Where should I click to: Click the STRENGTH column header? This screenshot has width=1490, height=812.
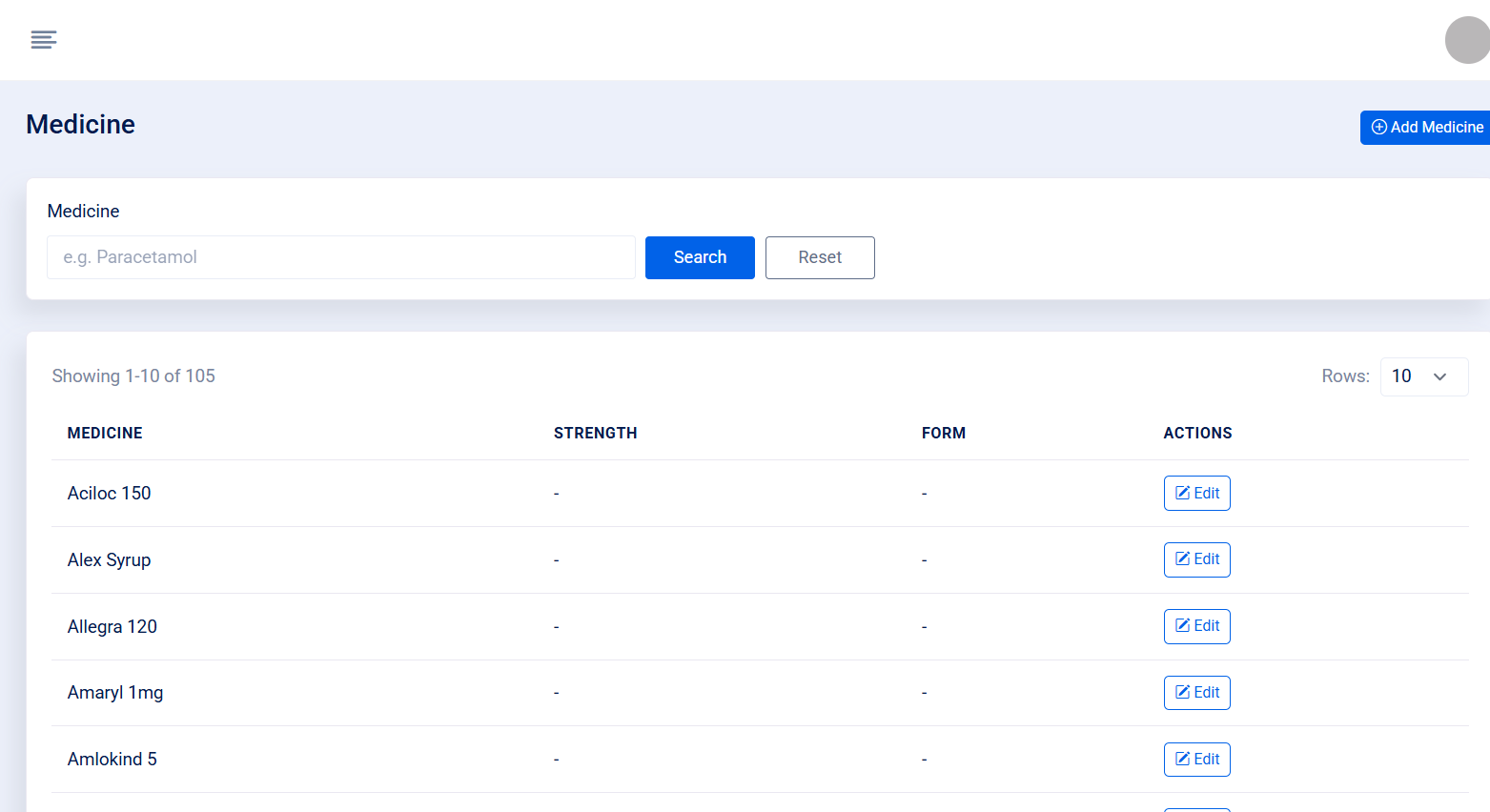(595, 433)
